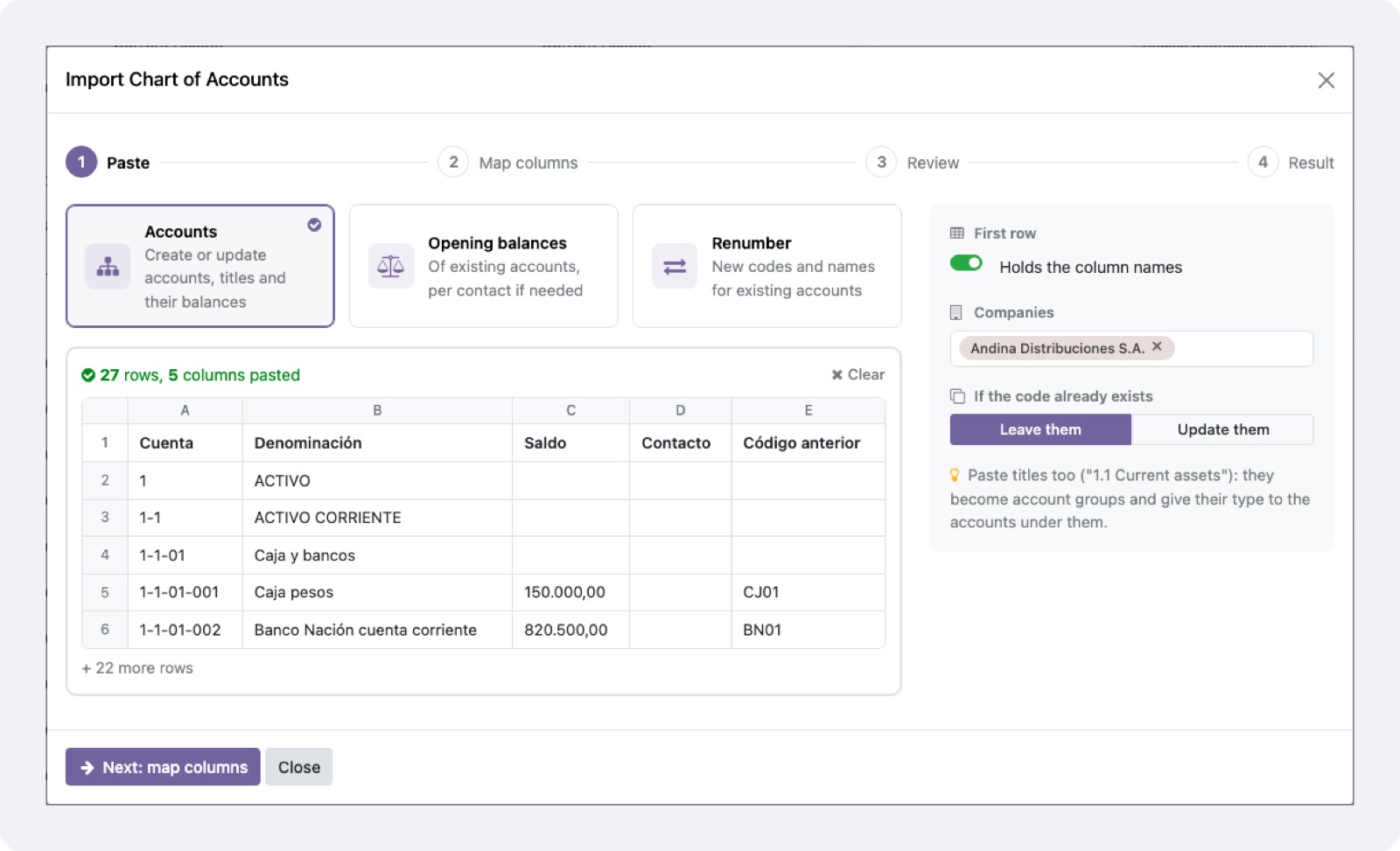This screenshot has width=1400, height=851.
Task: Click the Opening balances scale icon
Action: pyautogui.click(x=391, y=266)
